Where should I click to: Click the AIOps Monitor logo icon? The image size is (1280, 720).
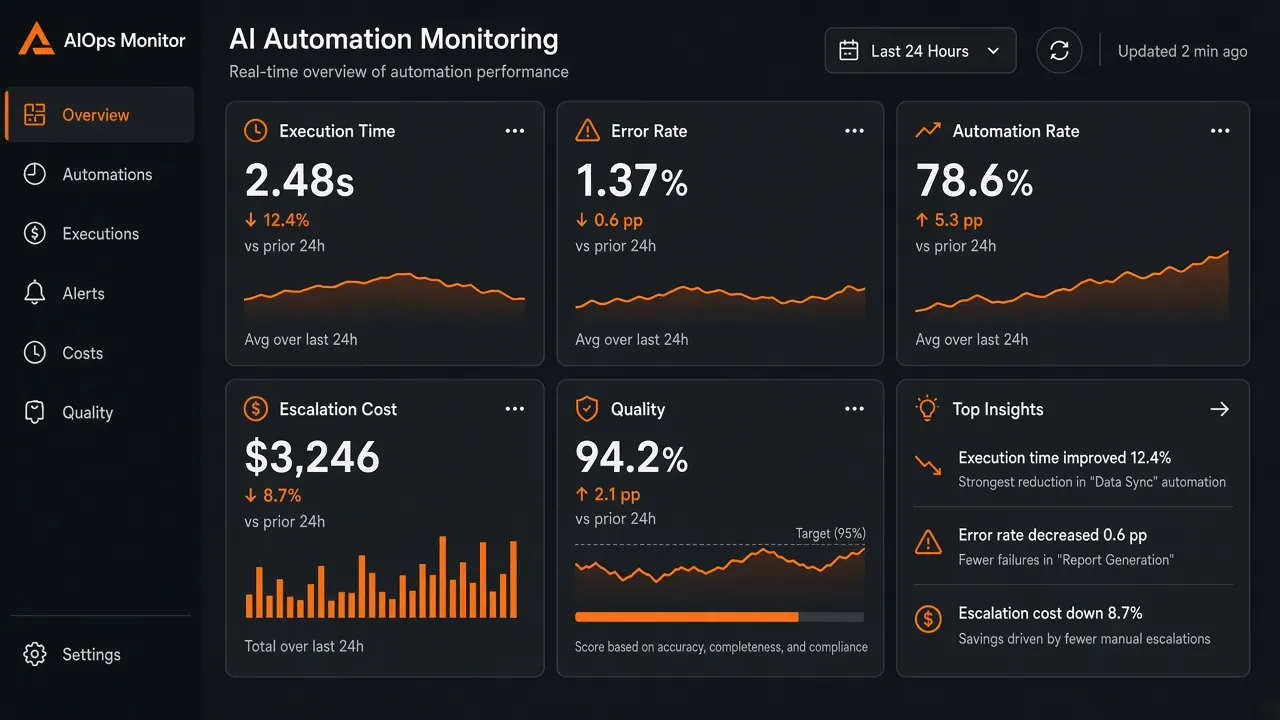click(x=37, y=39)
